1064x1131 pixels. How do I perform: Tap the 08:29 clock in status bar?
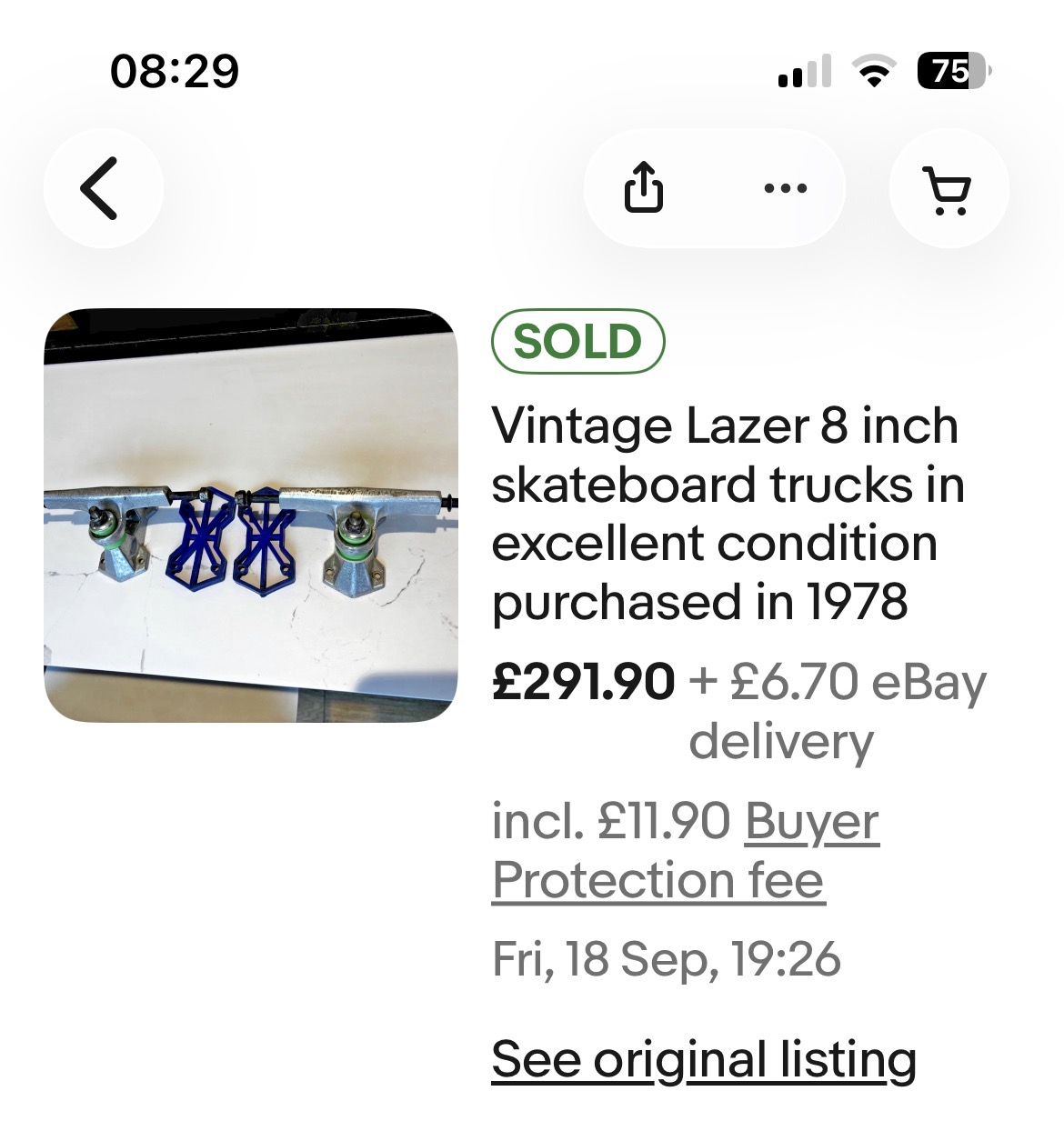tap(174, 71)
